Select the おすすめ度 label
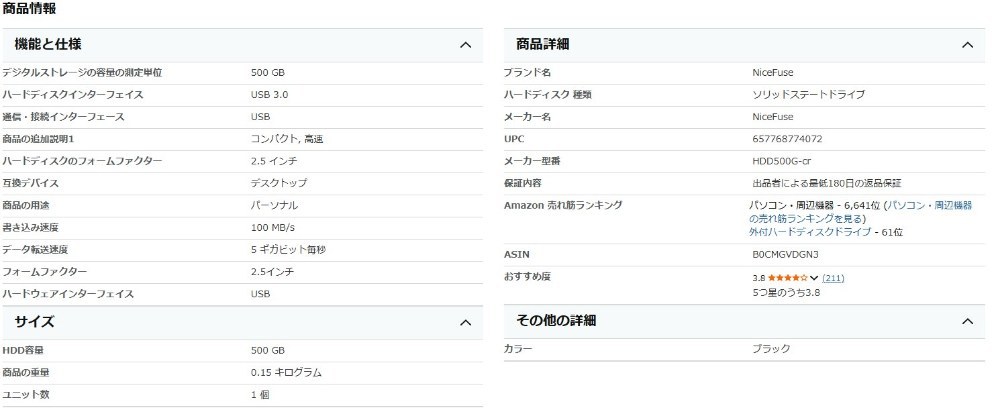This screenshot has height=412, width=1000. point(527,277)
